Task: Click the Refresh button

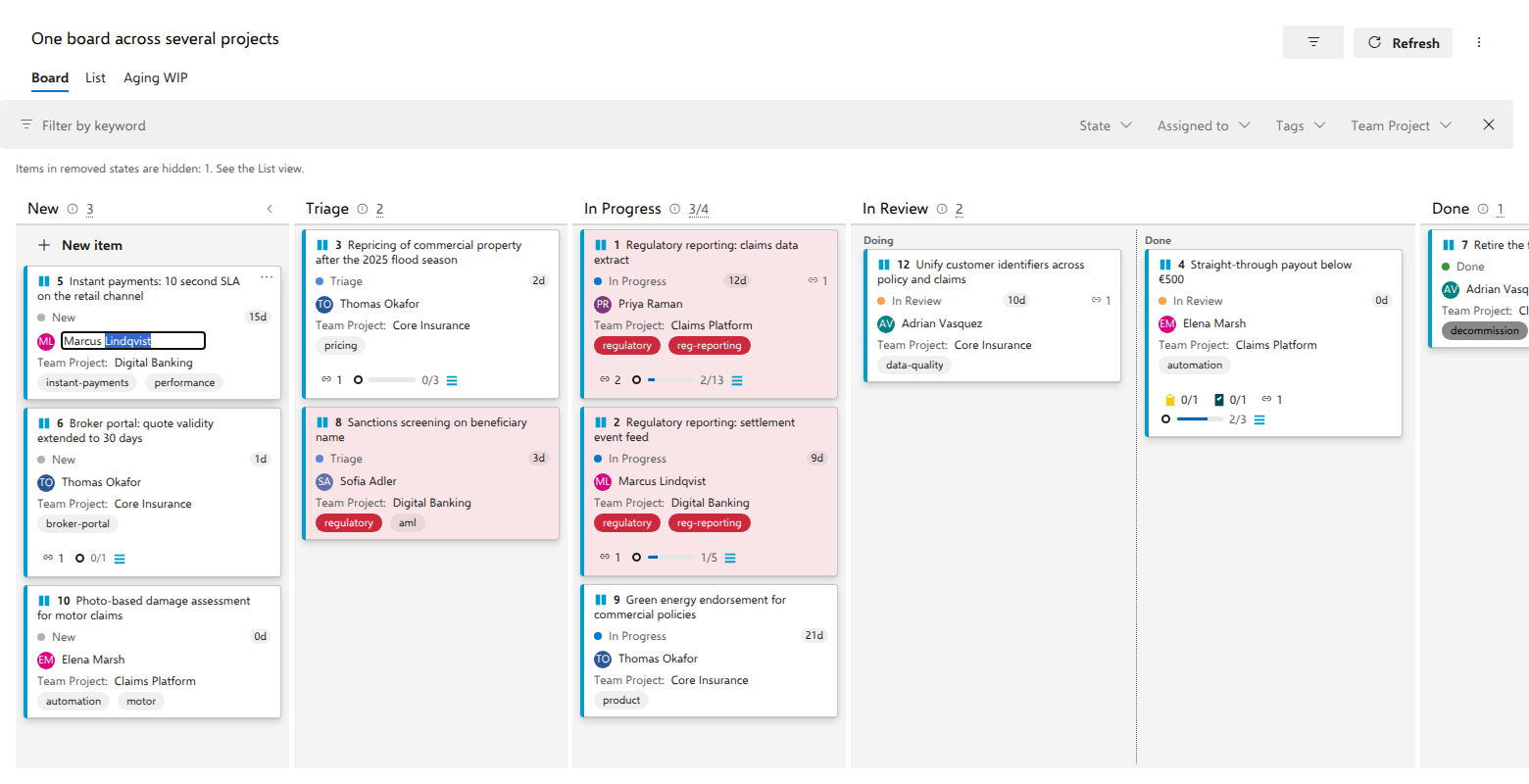Action: tap(1403, 42)
